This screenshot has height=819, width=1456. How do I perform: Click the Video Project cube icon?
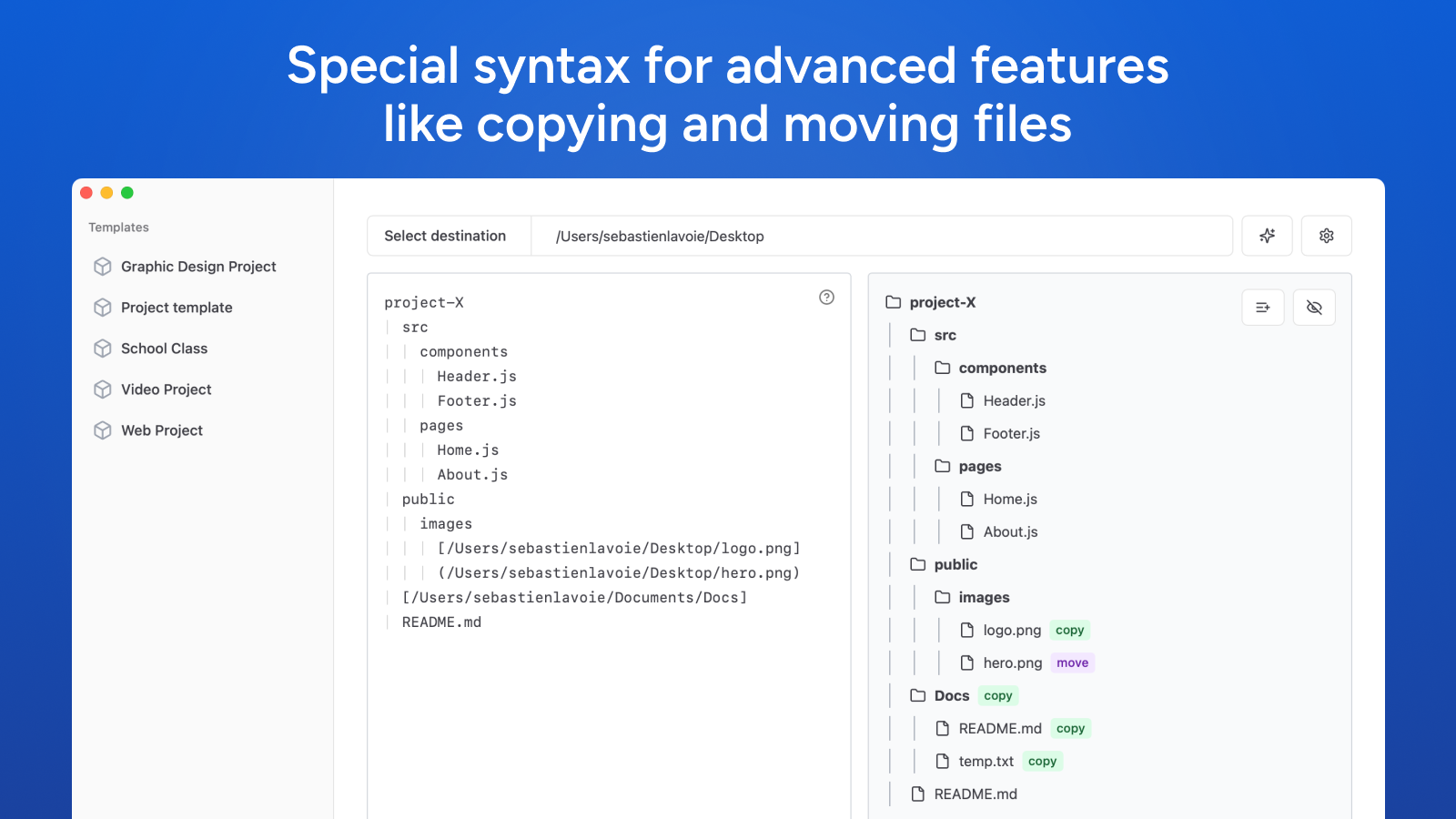[103, 389]
